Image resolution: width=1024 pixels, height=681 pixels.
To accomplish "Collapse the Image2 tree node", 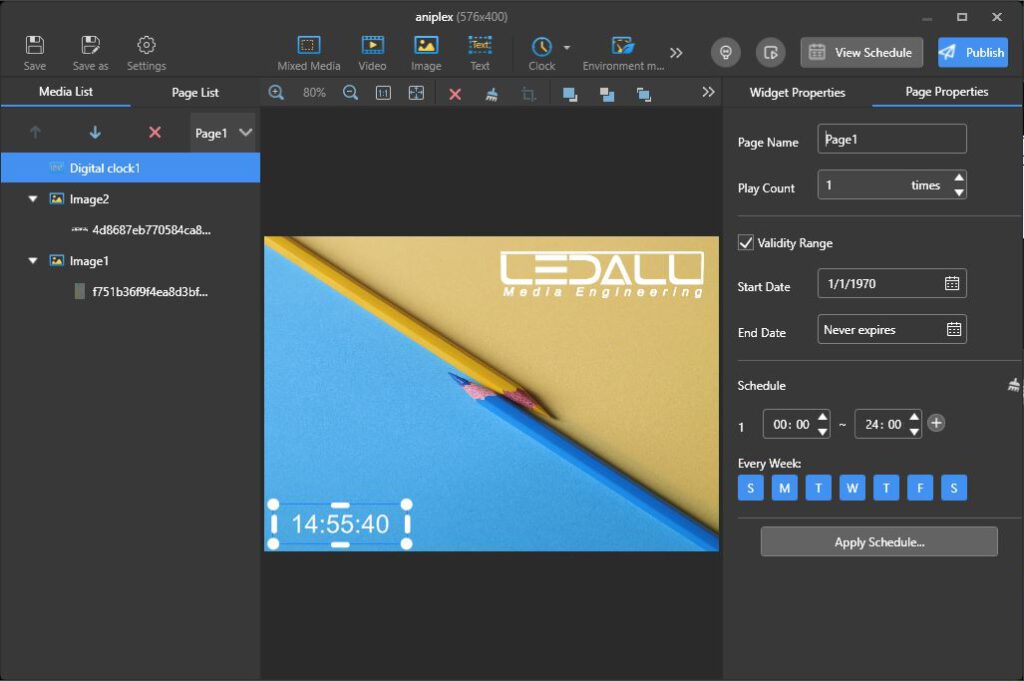I will (x=33, y=200).
